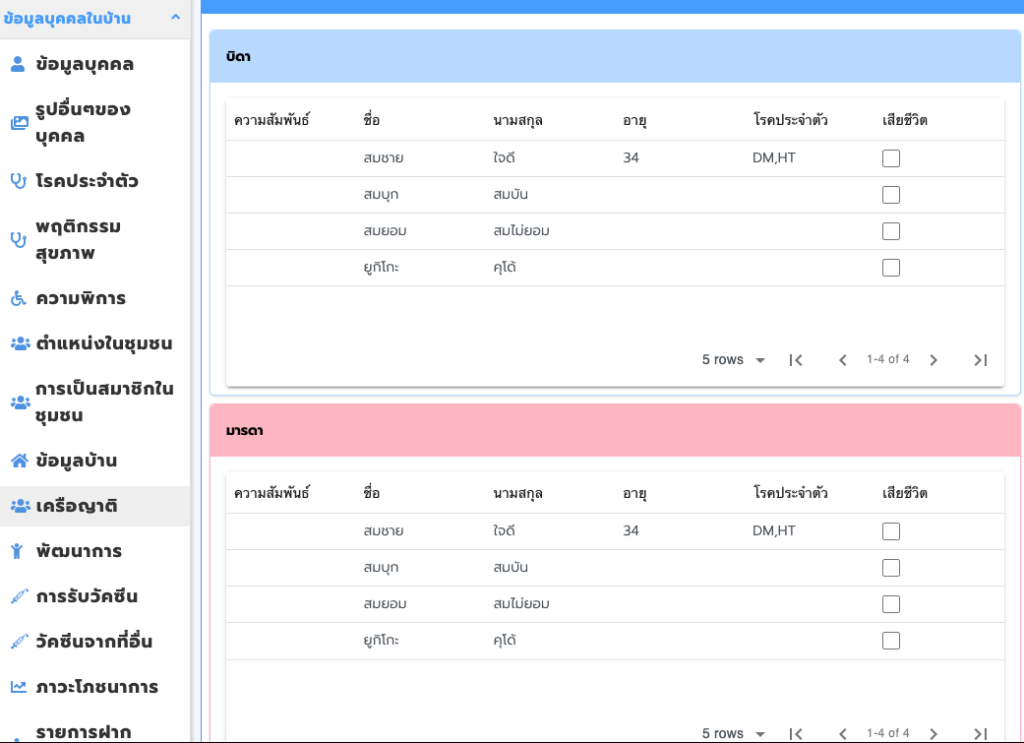This screenshot has height=743, width=1024.
Task: Click the photo gallery icon for รูปอื่นๆของบุคคล
Action: pyautogui.click(x=18, y=123)
